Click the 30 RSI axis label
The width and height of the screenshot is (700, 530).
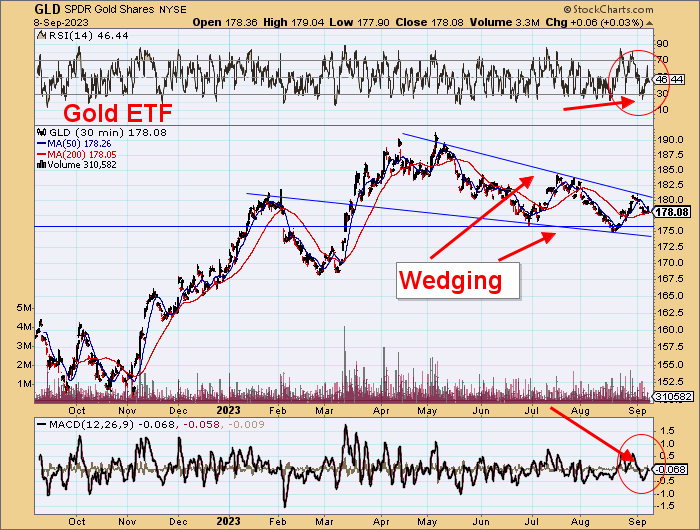tap(662, 93)
